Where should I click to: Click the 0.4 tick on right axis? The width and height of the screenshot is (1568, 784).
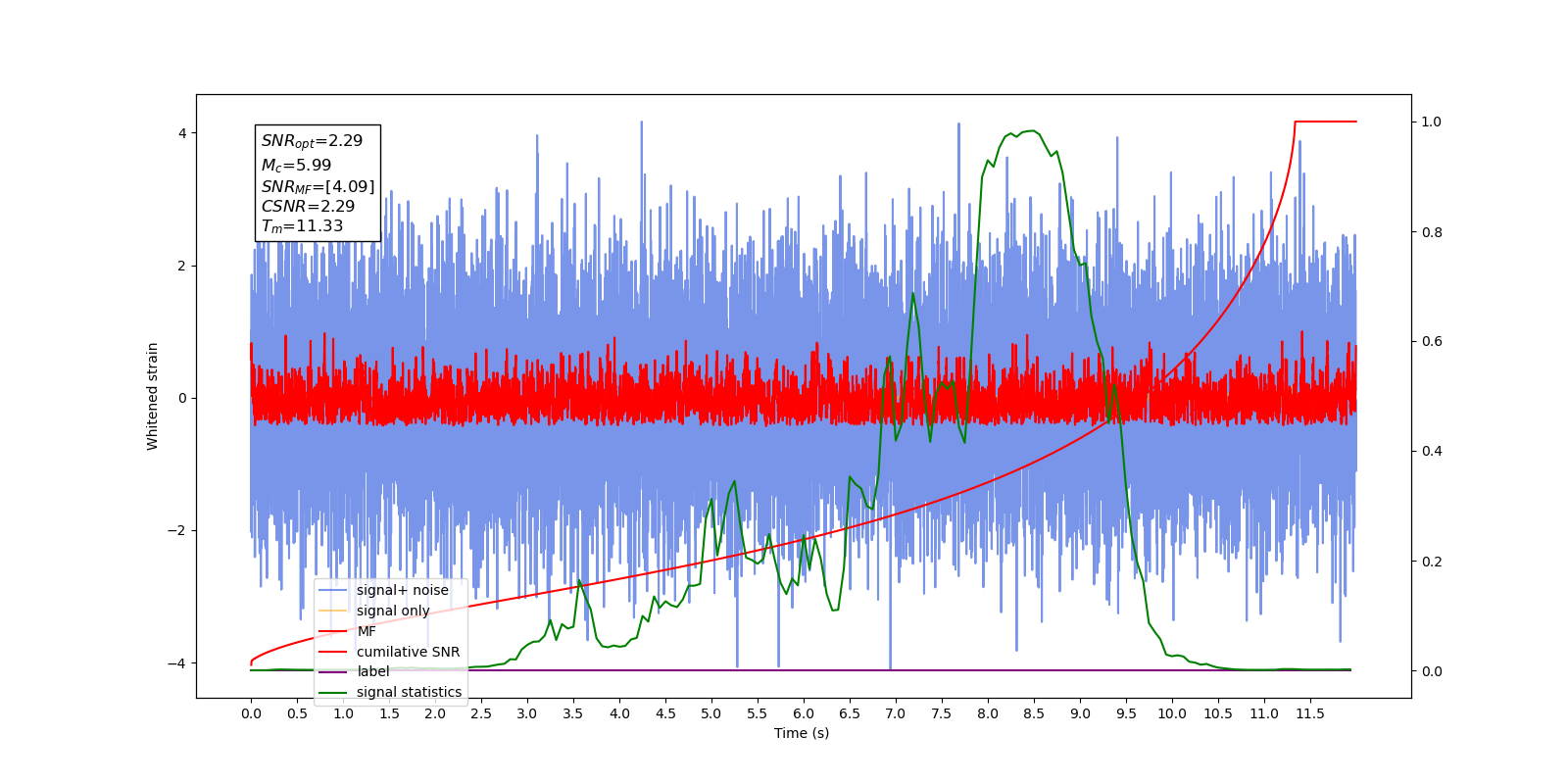[x=1432, y=452]
